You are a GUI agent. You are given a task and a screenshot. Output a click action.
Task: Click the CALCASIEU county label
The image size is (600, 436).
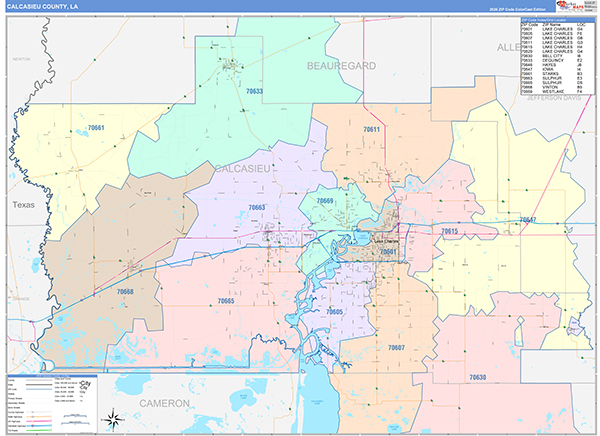click(243, 168)
